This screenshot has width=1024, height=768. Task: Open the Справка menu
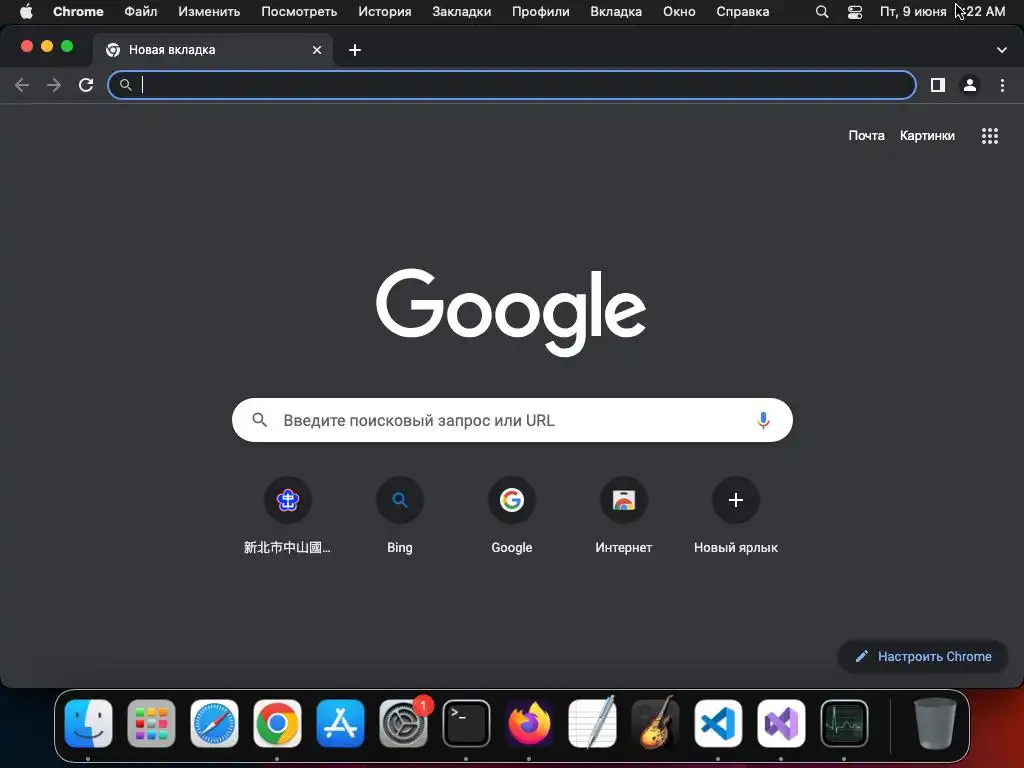coord(743,12)
